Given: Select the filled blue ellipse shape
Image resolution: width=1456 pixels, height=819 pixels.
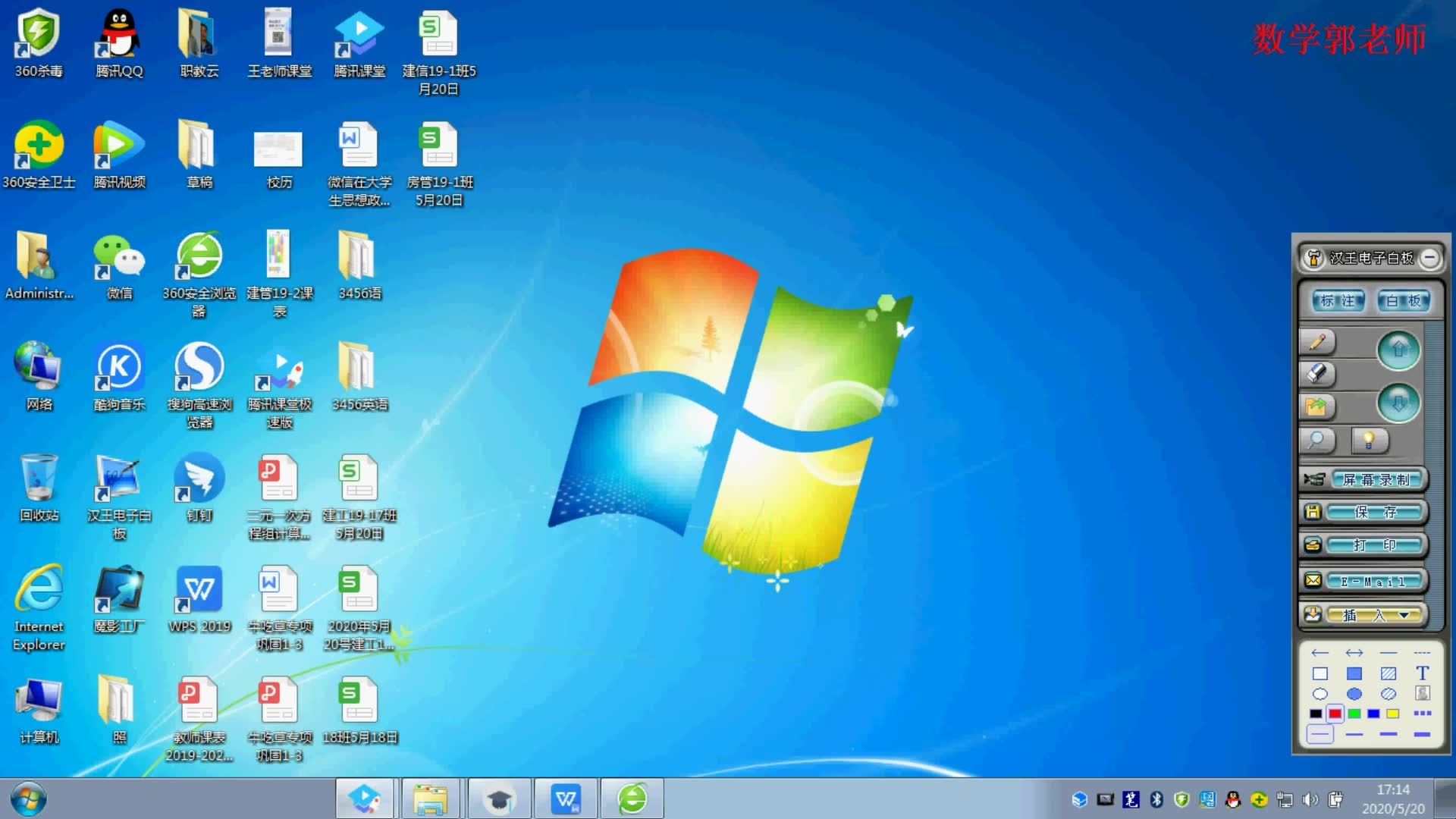Looking at the screenshot, I should 1354,694.
